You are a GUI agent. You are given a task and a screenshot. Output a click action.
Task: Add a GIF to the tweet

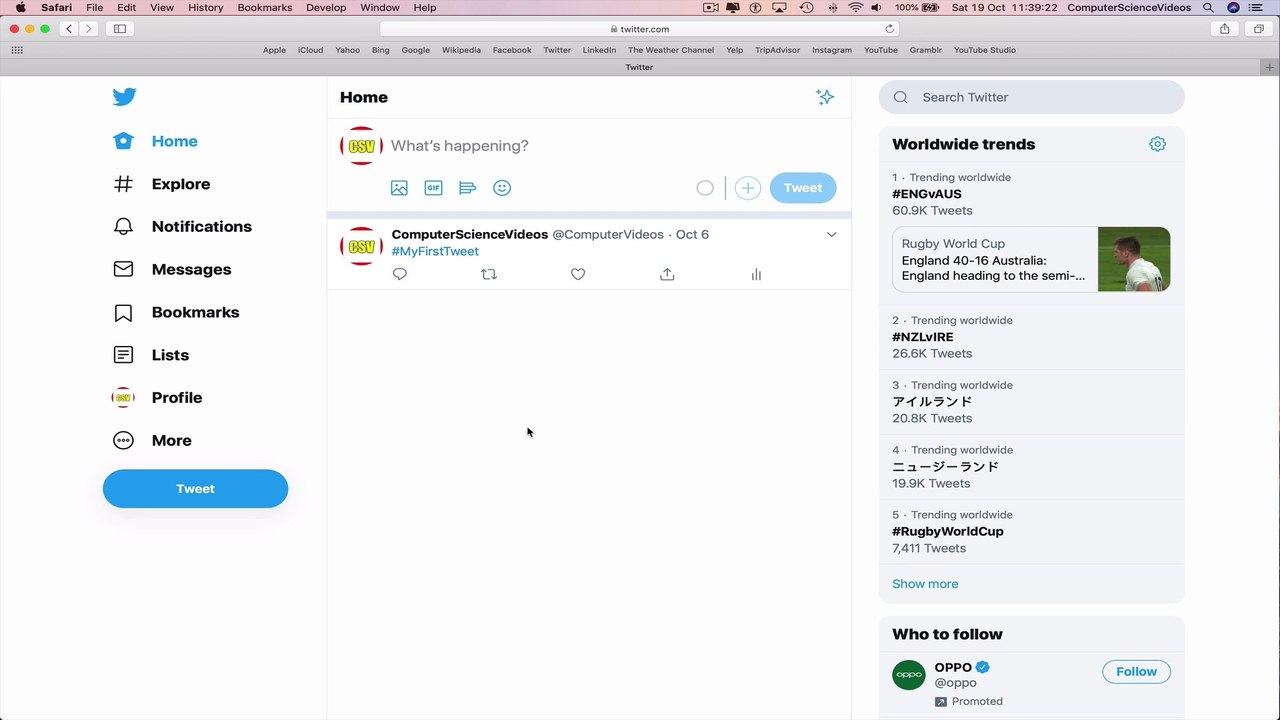click(433, 188)
